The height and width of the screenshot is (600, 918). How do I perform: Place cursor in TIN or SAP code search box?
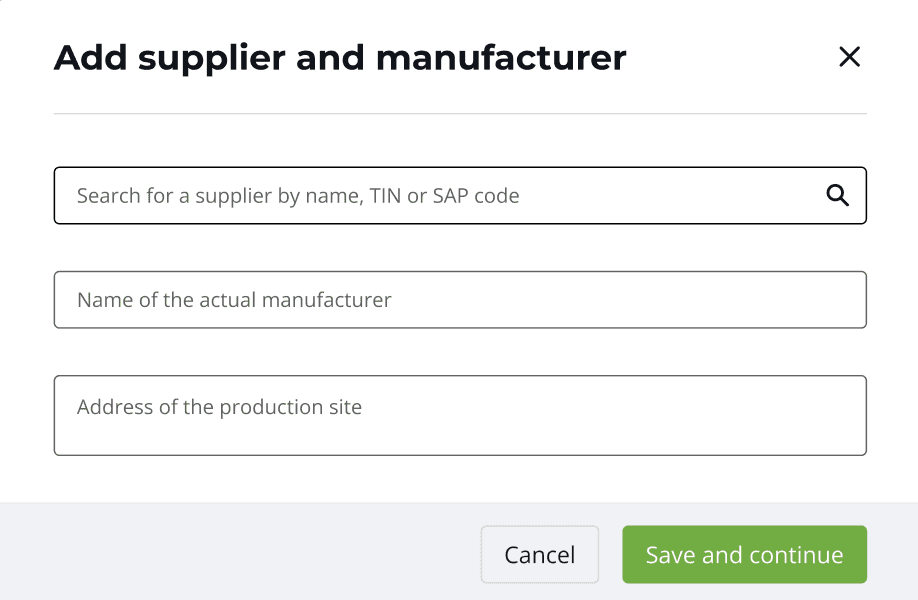click(x=440, y=195)
